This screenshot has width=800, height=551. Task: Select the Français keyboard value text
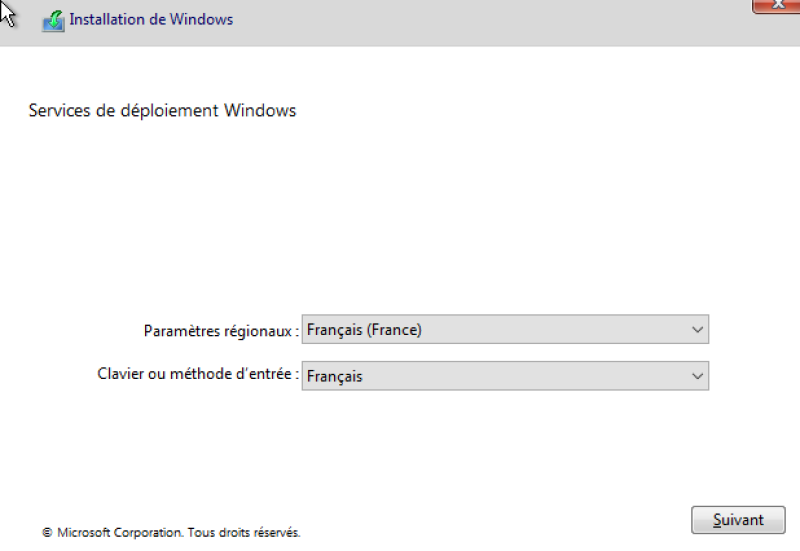point(335,377)
